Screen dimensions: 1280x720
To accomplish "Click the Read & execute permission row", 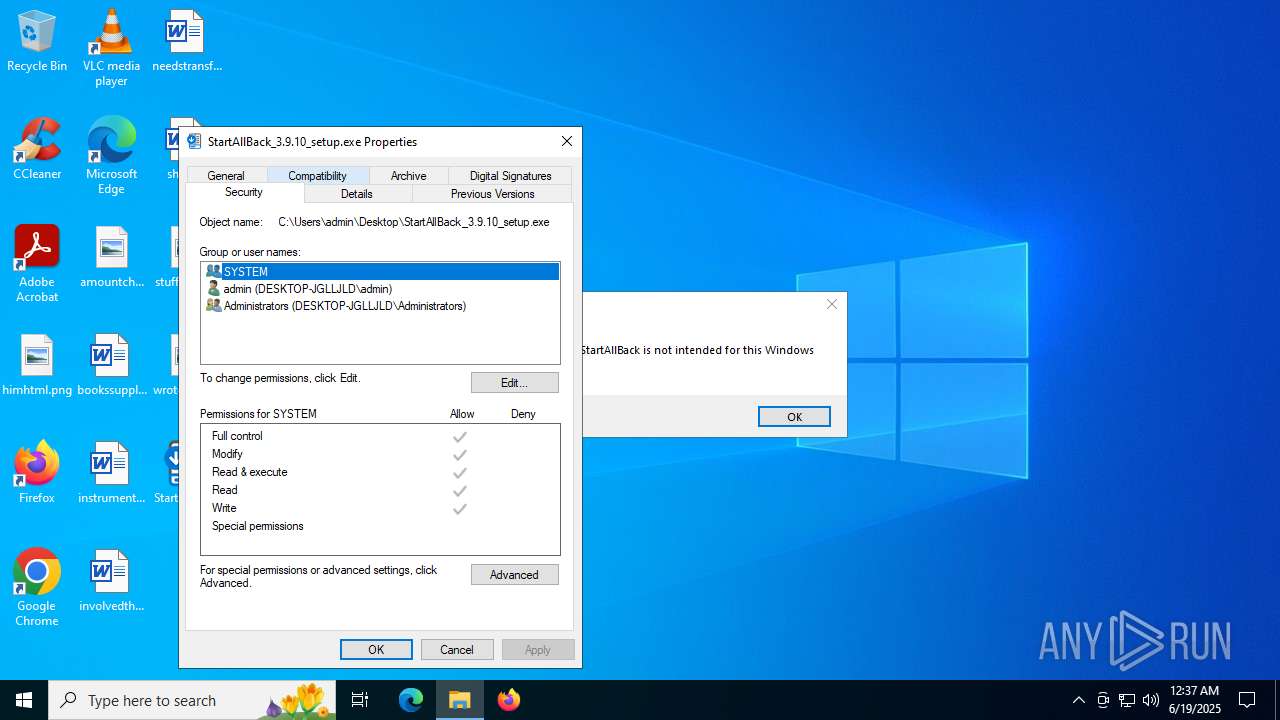I will pyautogui.click(x=380, y=472).
